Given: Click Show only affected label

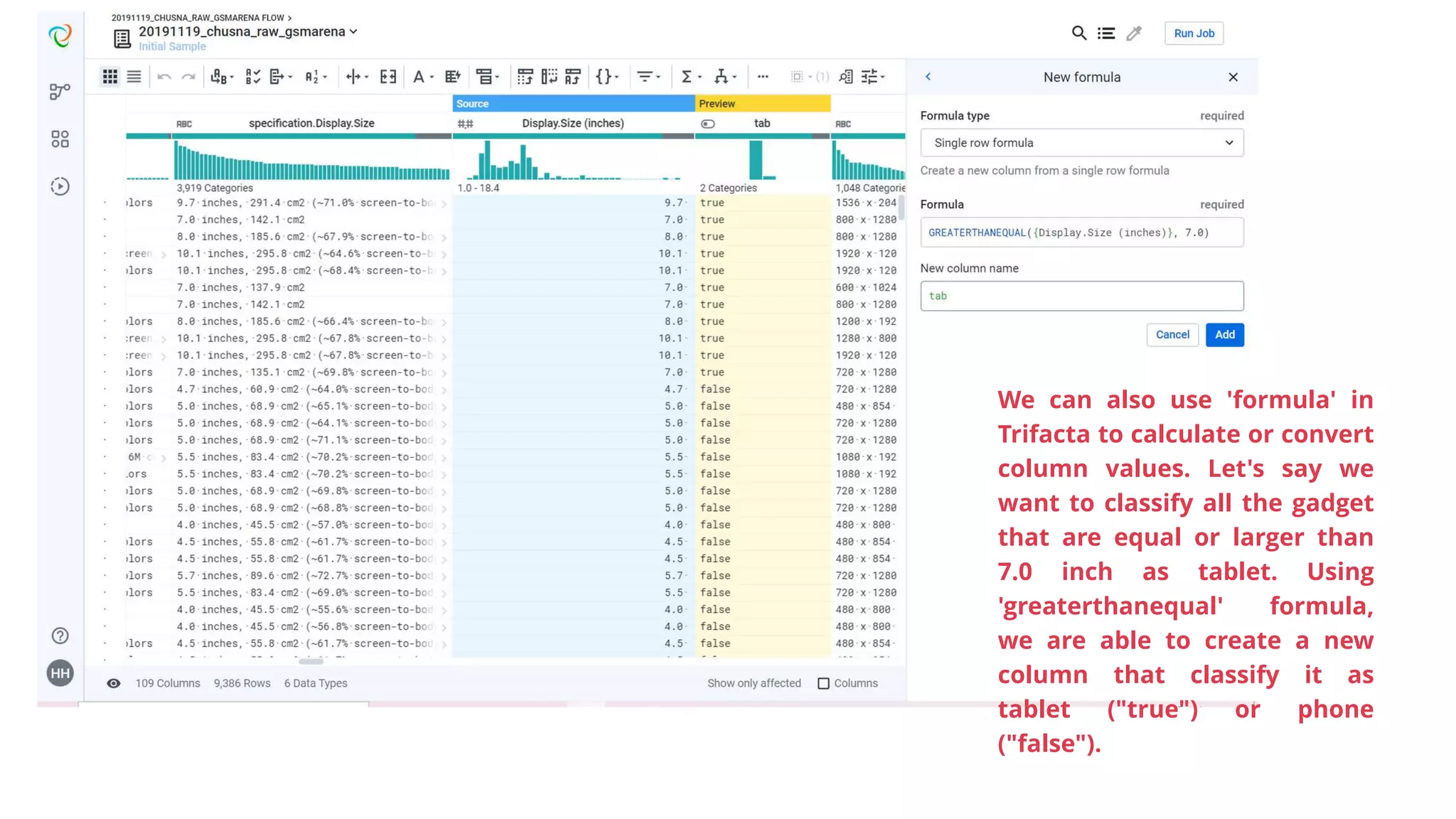Looking at the screenshot, I should 754,683.
